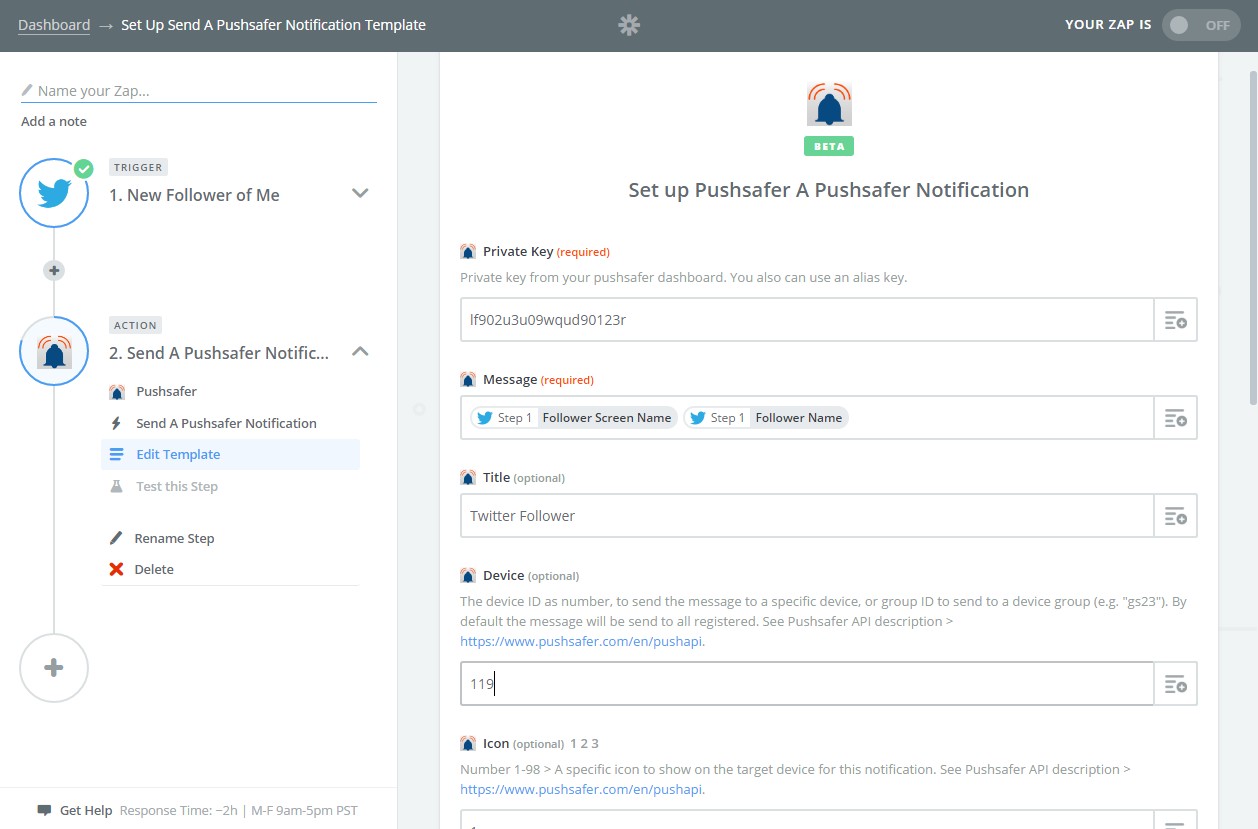This screenshot has height=829, width=1258.
Task: Click the green check badge on Twitter step
Action: [83, 168]
